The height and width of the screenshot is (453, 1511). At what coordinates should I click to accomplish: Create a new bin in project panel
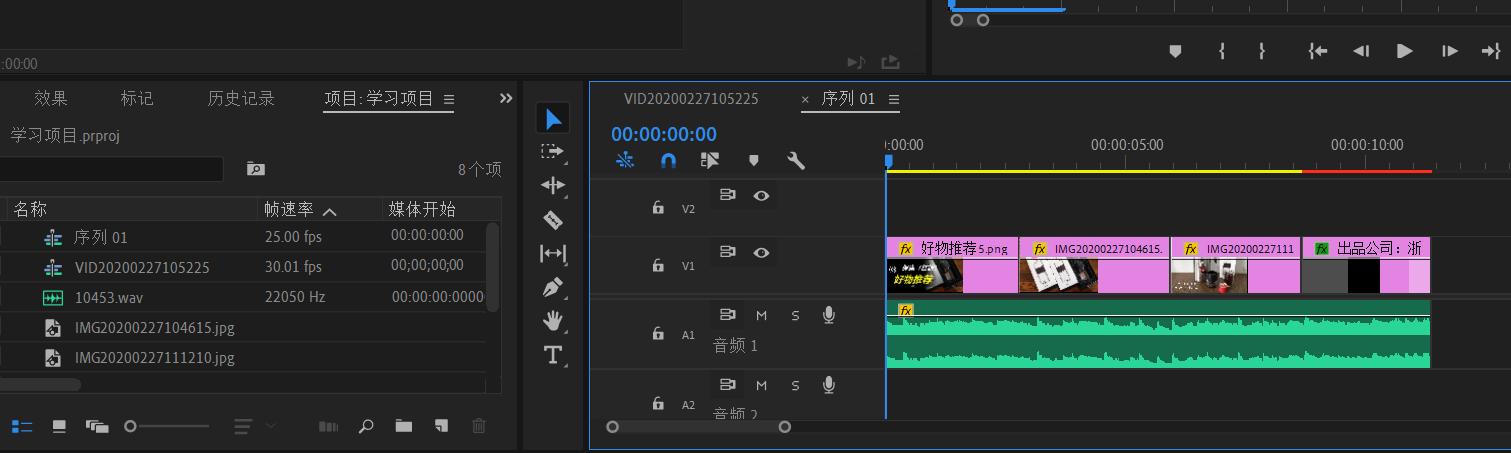[x=403, y=426]
